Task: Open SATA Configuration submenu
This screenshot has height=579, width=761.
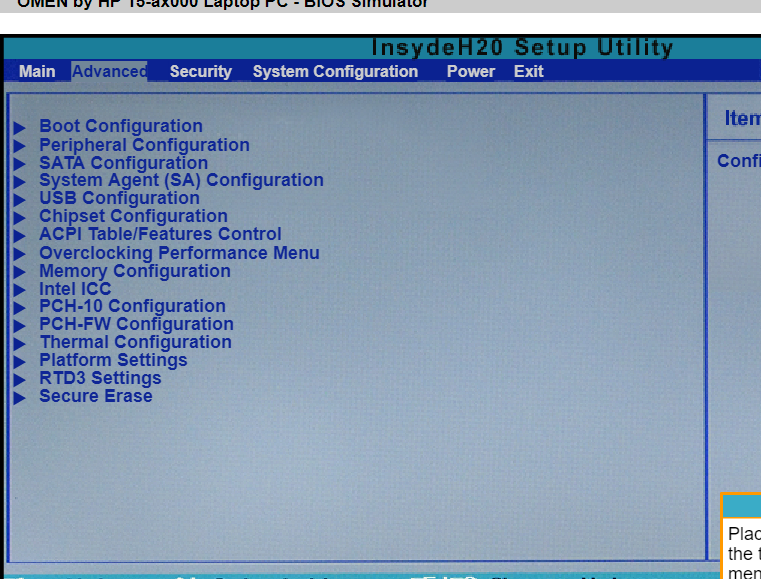Action: [x=123, y=163]
